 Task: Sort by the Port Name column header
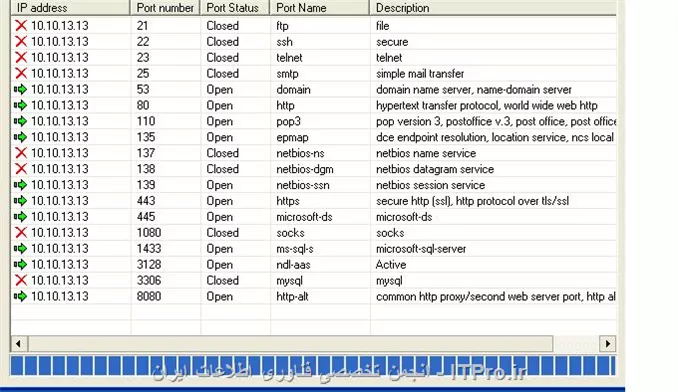click(320, 8)
